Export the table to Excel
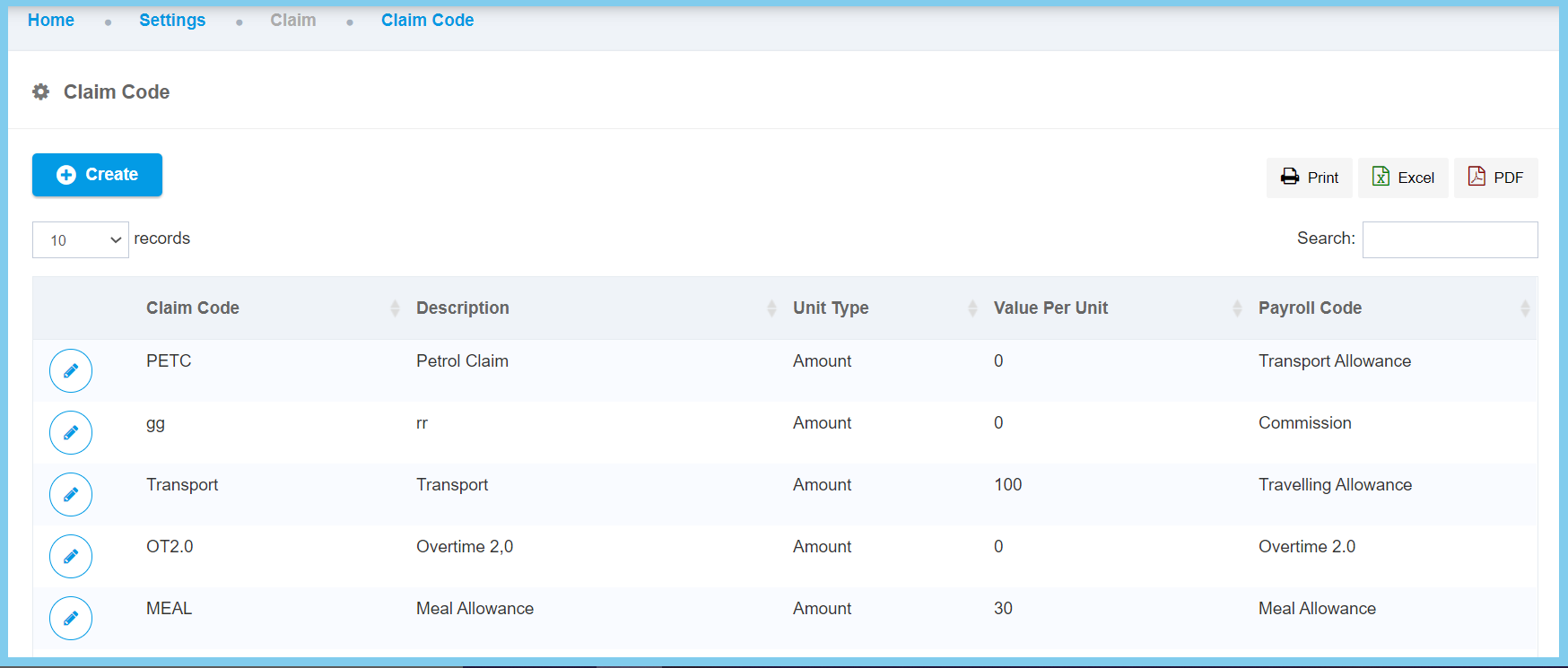 1403,178
